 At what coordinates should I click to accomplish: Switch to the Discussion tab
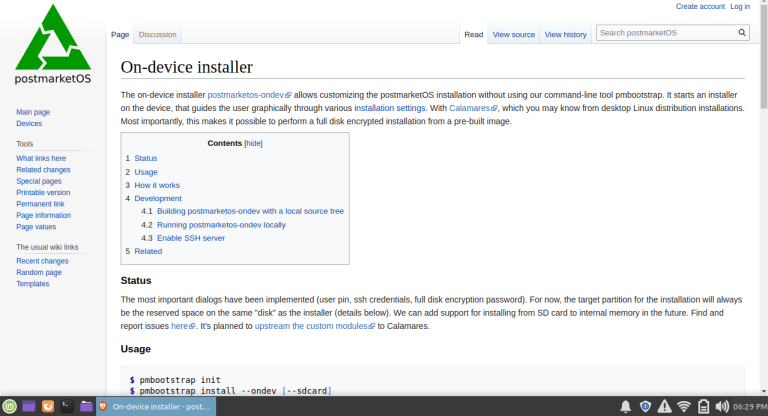157,34
